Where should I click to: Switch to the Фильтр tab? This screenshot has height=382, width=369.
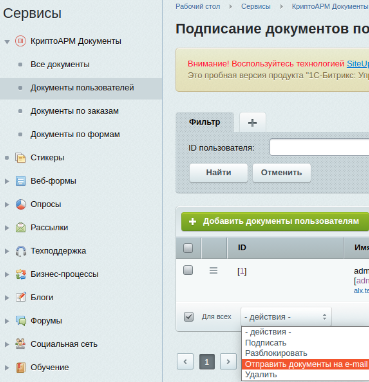point(205,122)
